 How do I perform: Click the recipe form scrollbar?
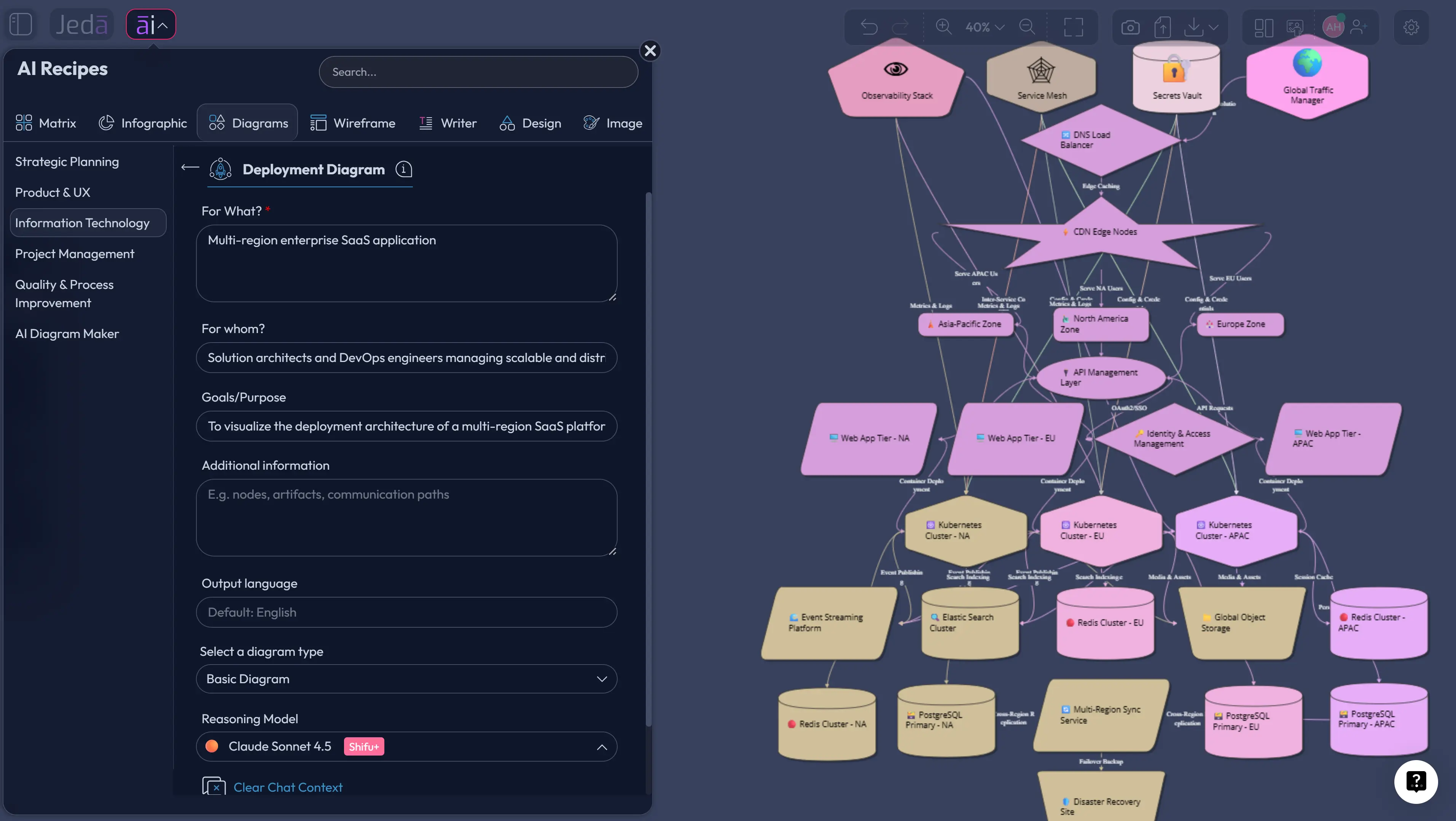click(648, 459)
